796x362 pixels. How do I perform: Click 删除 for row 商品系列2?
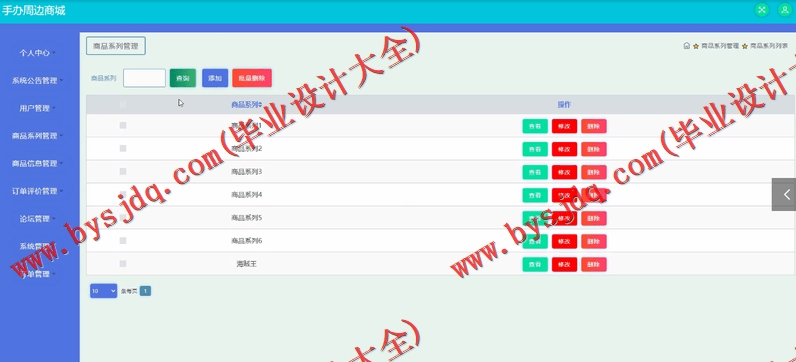[x=594, y=149]
